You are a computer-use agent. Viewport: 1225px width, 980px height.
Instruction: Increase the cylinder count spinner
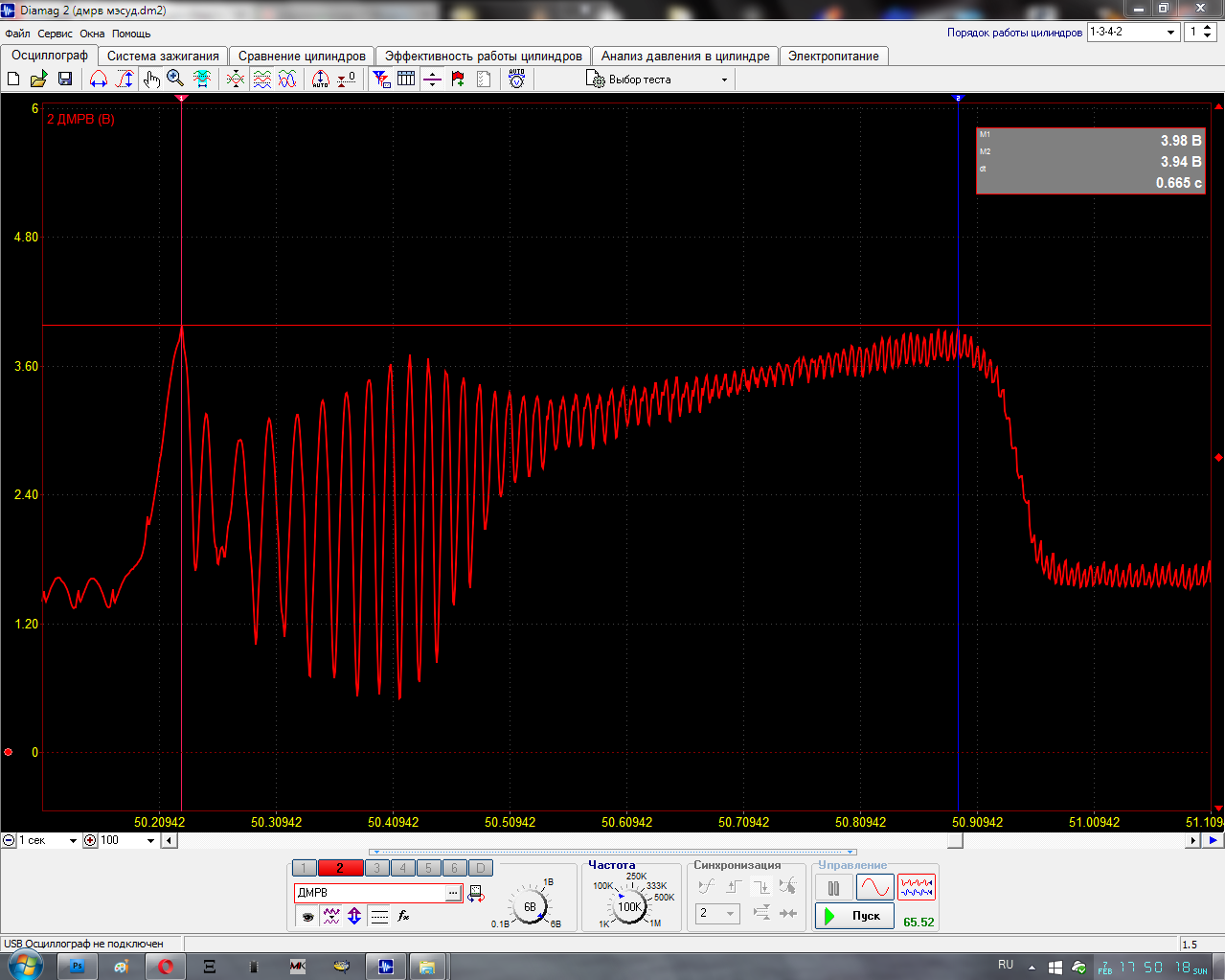point(1208,27)
